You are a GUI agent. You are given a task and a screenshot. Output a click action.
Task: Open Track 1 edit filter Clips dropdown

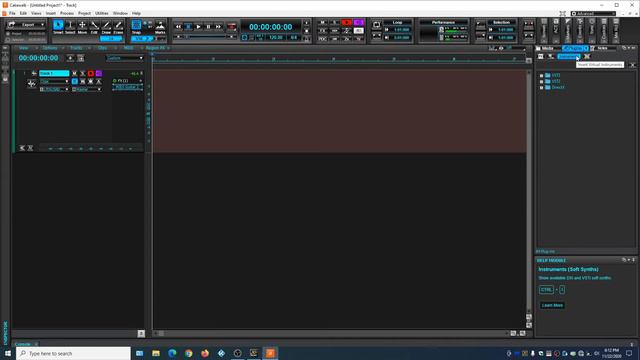54,82
